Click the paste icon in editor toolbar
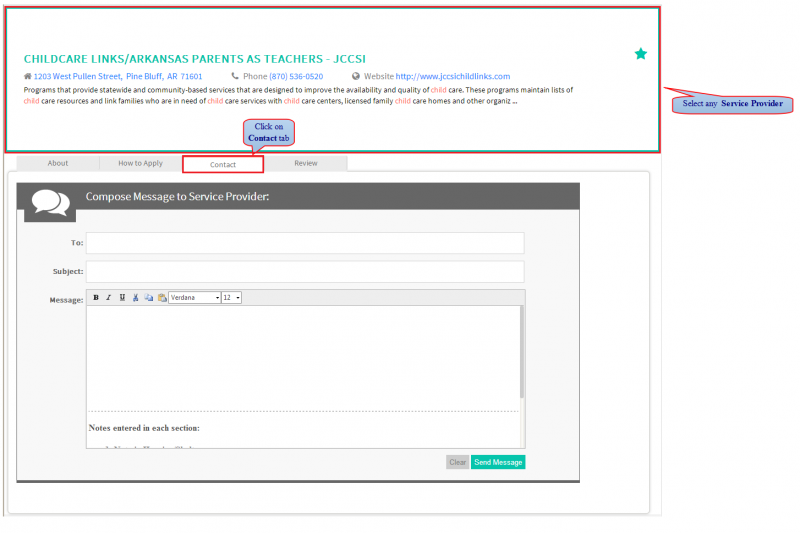 tap(162, 298)
